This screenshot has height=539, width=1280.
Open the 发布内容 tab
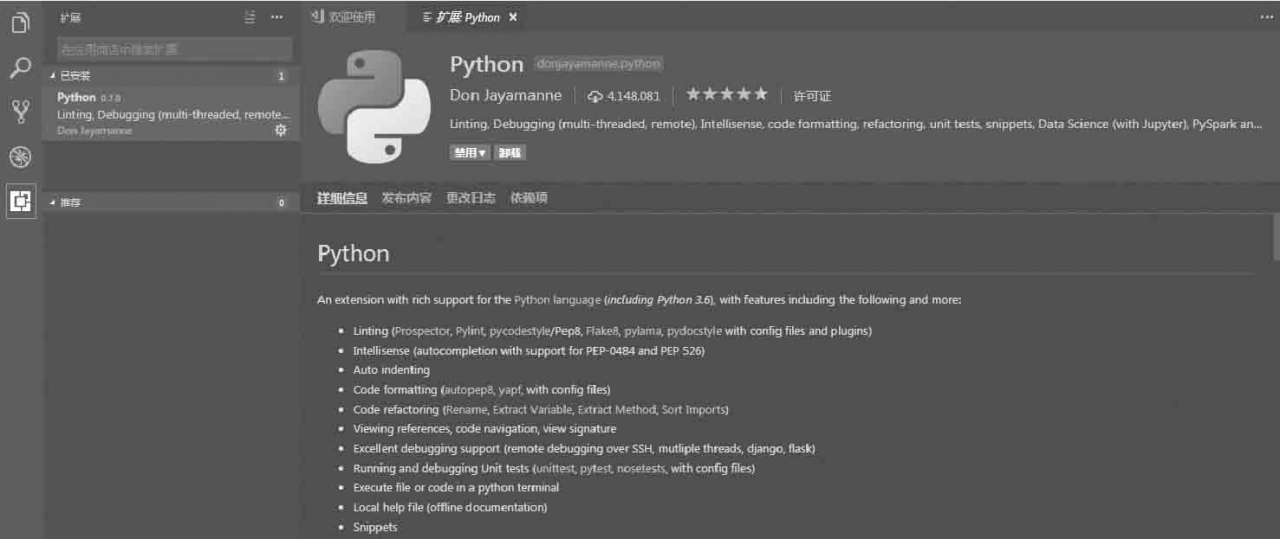(x=407, y=198)
